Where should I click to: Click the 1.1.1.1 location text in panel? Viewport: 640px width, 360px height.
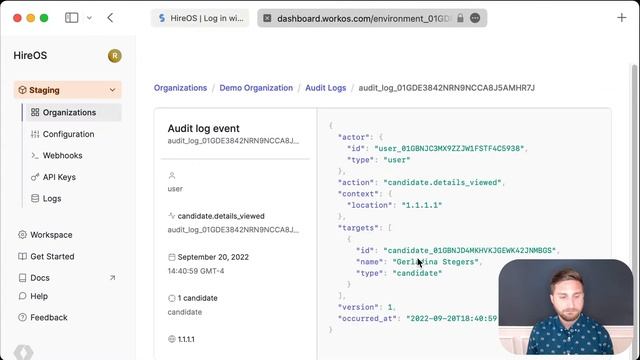click(x=186, y=339)
